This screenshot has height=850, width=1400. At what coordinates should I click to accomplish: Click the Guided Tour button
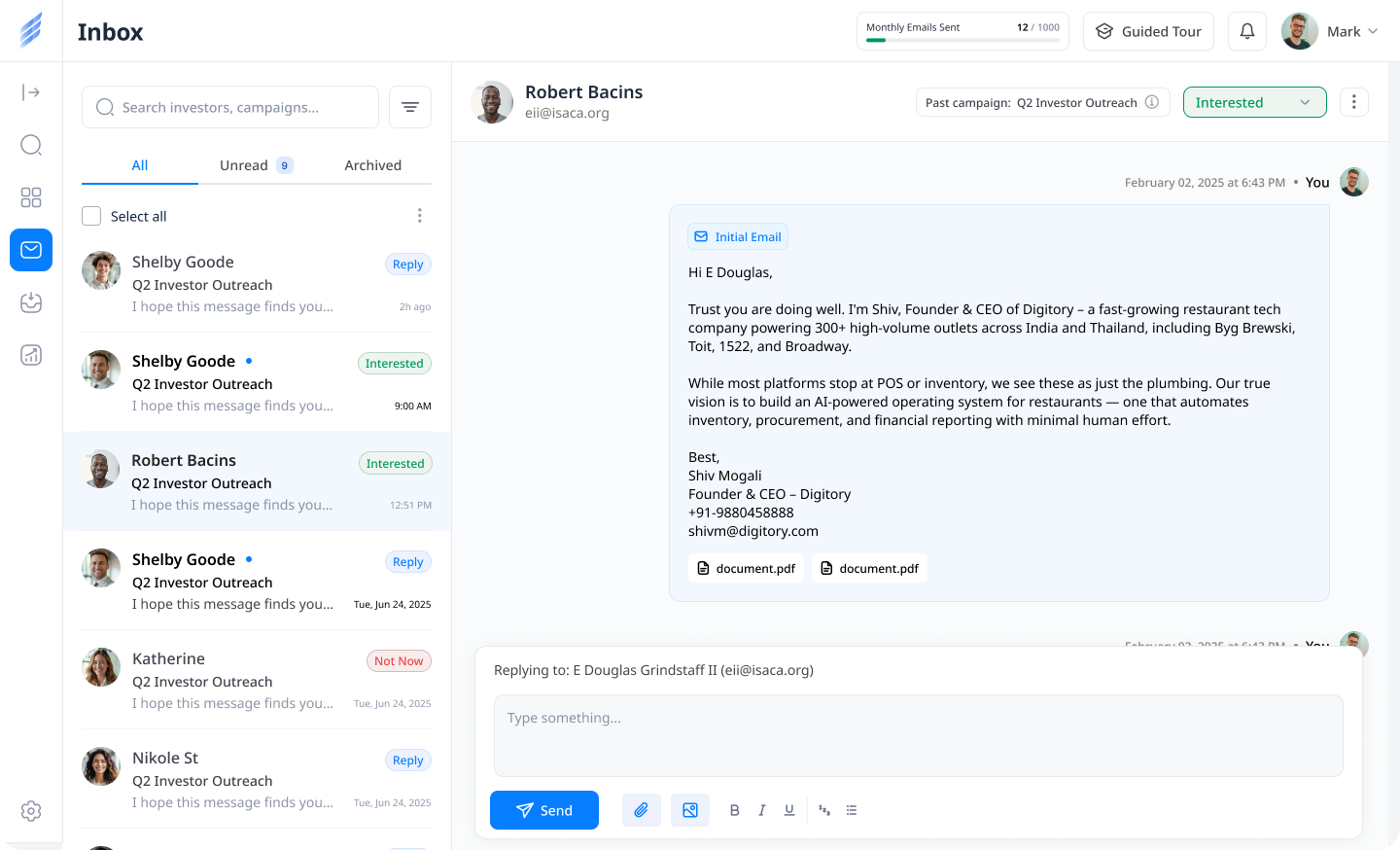pyautogui.click(x=1149, y=31)
